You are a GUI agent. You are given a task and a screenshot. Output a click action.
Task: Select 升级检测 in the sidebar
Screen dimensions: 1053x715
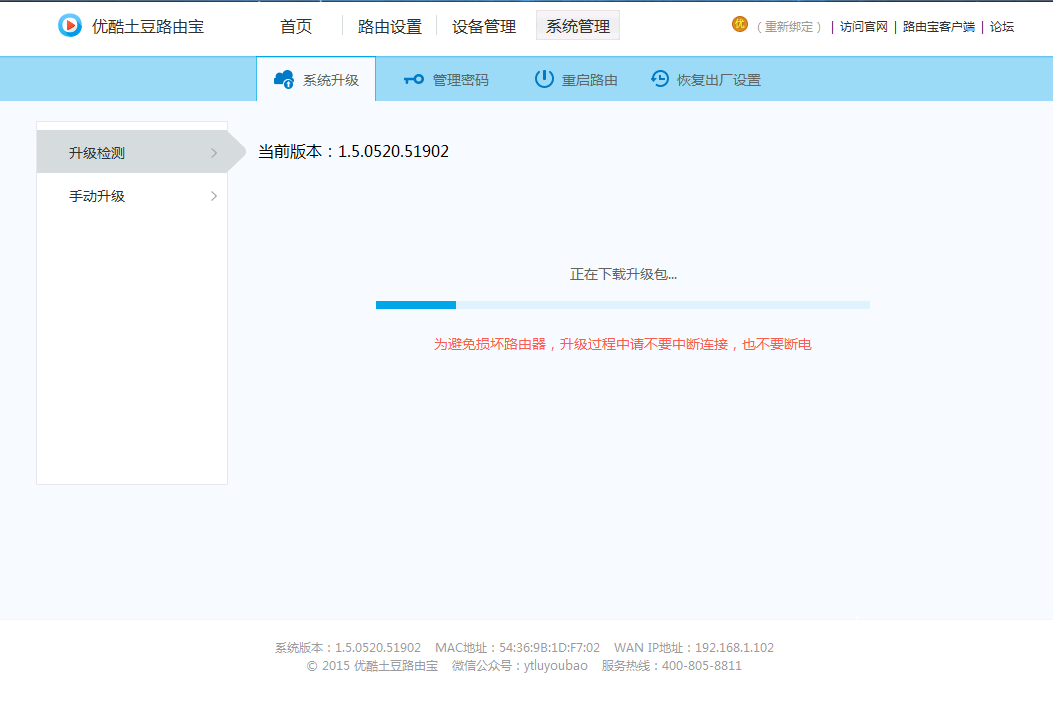(132, 152)
